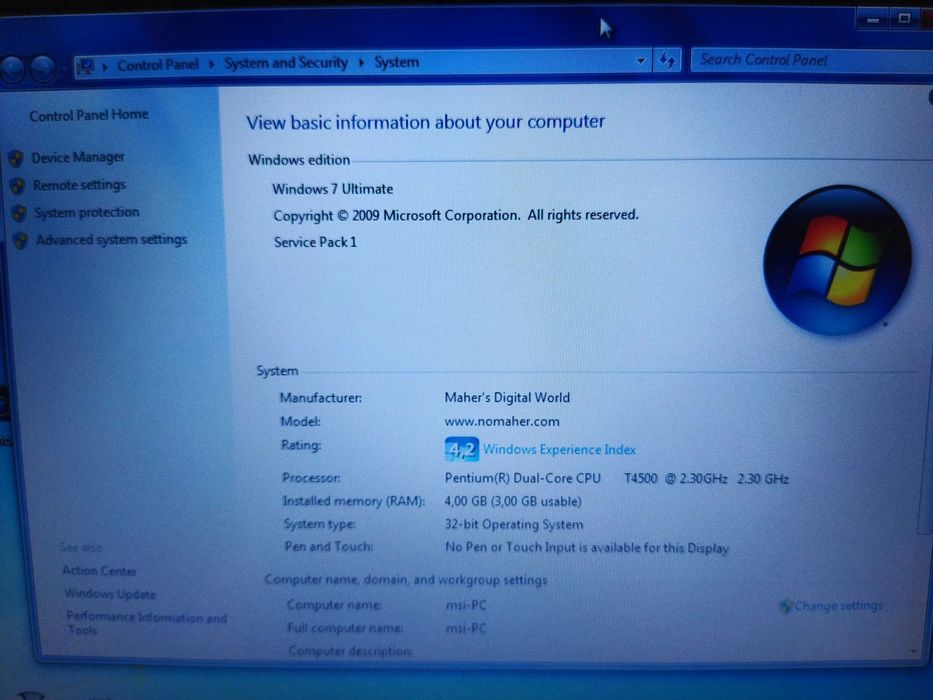Open System protection link
Image resolution: width=933 pixels, height=700 pixels.
tap(87, 212)
